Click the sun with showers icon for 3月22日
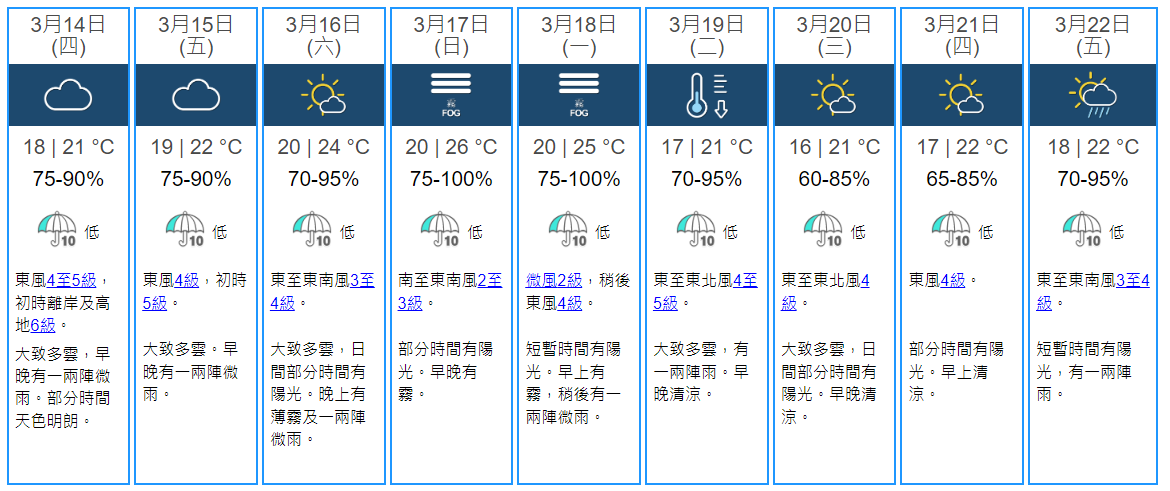This screenshot has height=491, width=1170. tap(1090, 96)
